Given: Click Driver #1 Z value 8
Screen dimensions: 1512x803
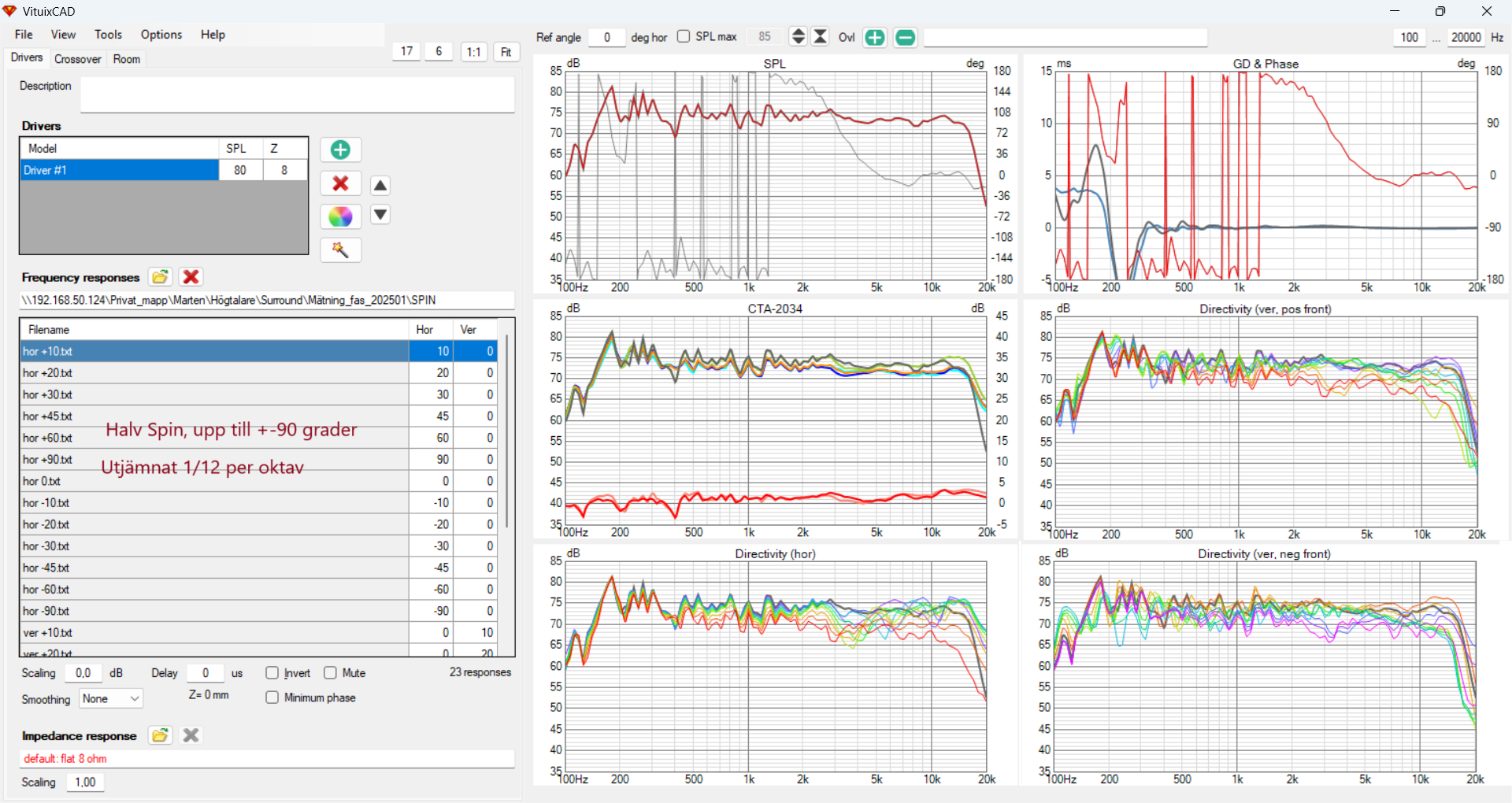Looking at the screenshot, I should pyautogui.click(x=284, y=170).
